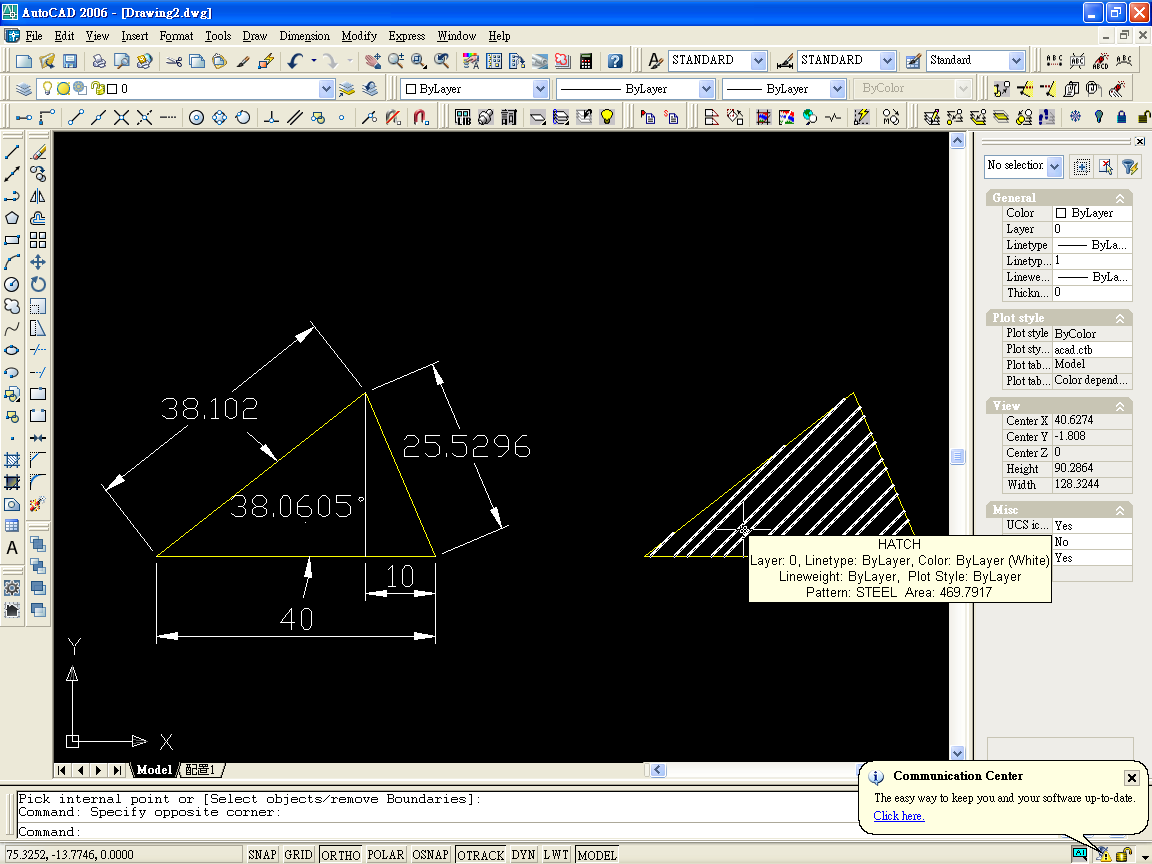Click the Cut scissors icon
The image size is (1152, 864).
pos(174,61)
